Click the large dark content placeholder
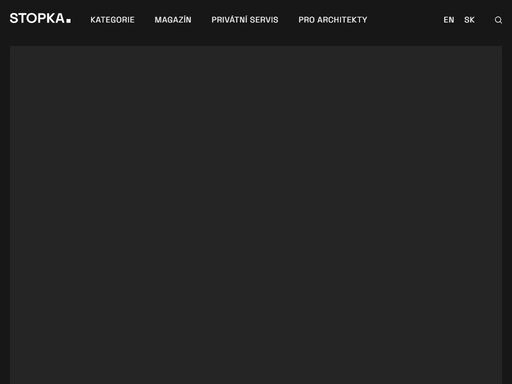This screenshot has height=384, width=512. pos(256,215)
